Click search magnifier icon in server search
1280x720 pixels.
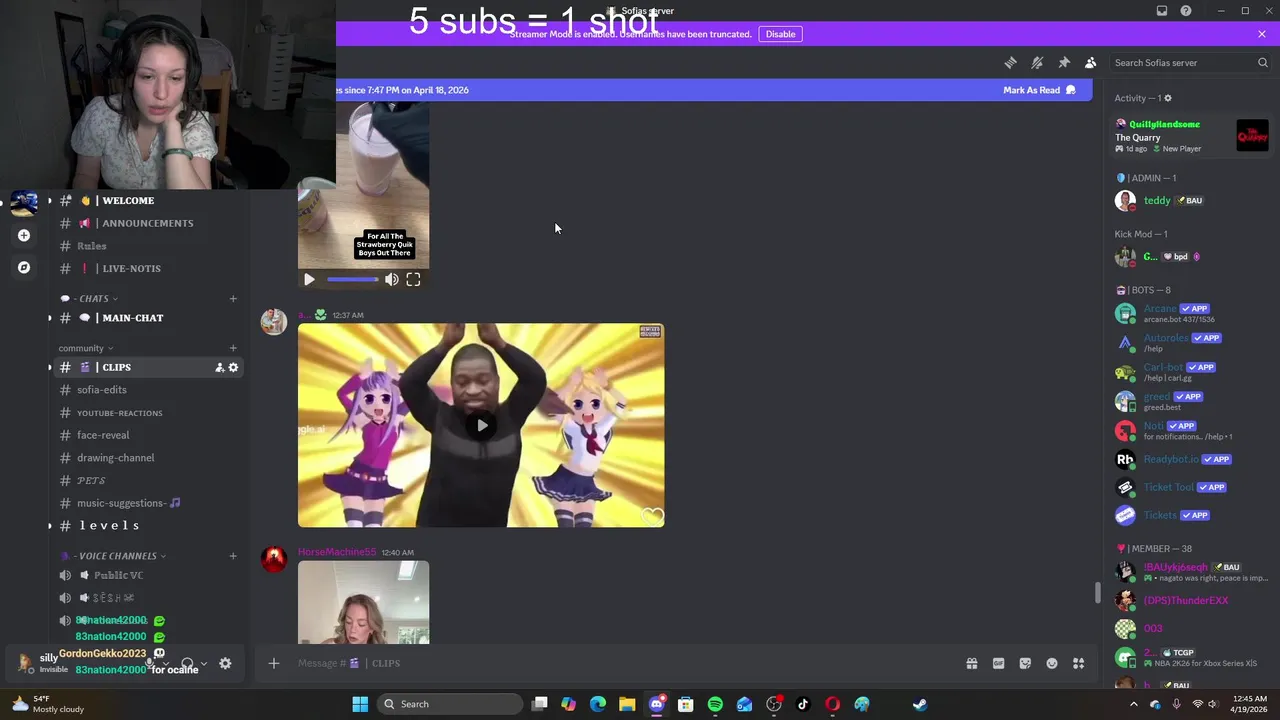1262,62
